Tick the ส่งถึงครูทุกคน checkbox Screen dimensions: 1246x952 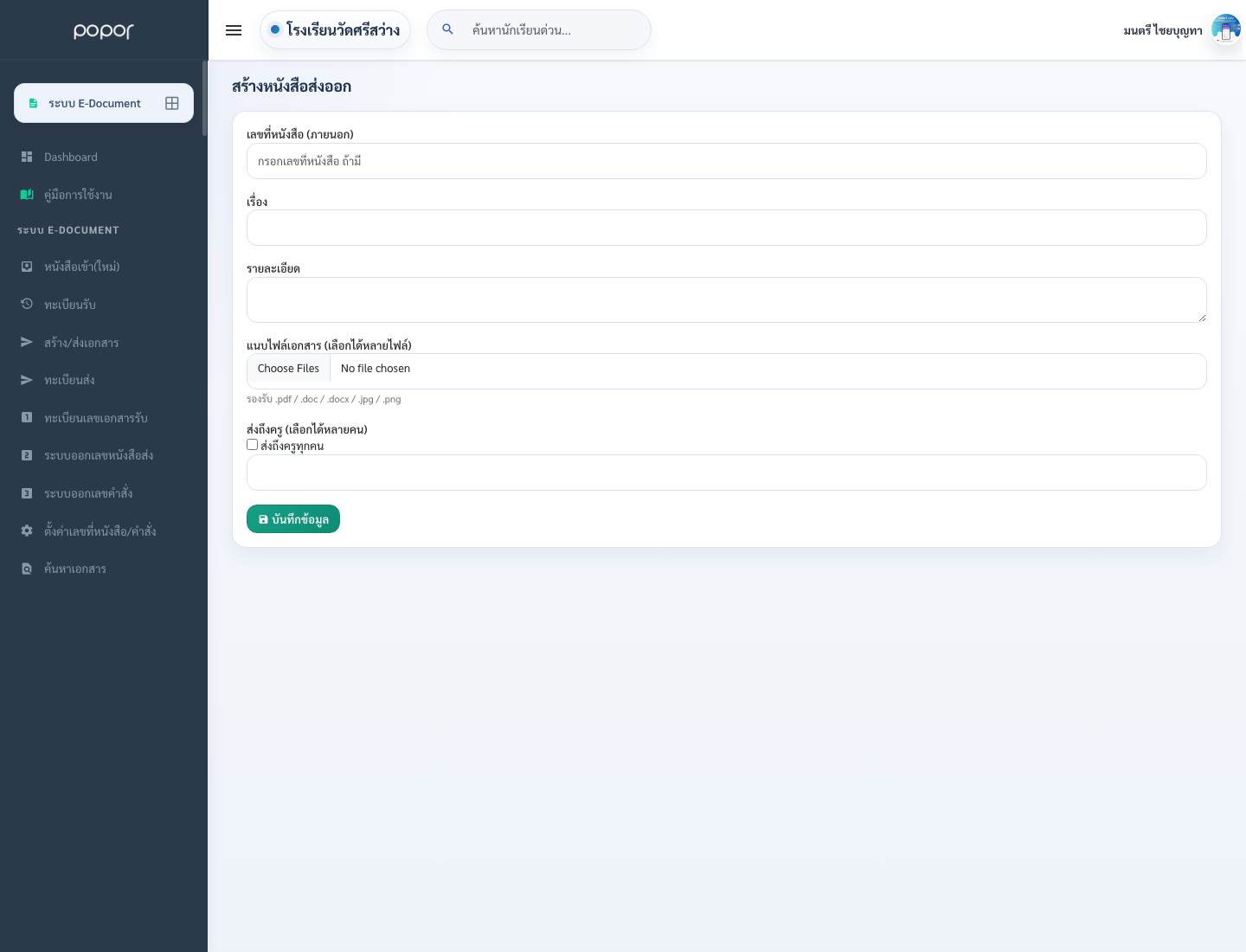pyautogui.click(x=252, y=445)
